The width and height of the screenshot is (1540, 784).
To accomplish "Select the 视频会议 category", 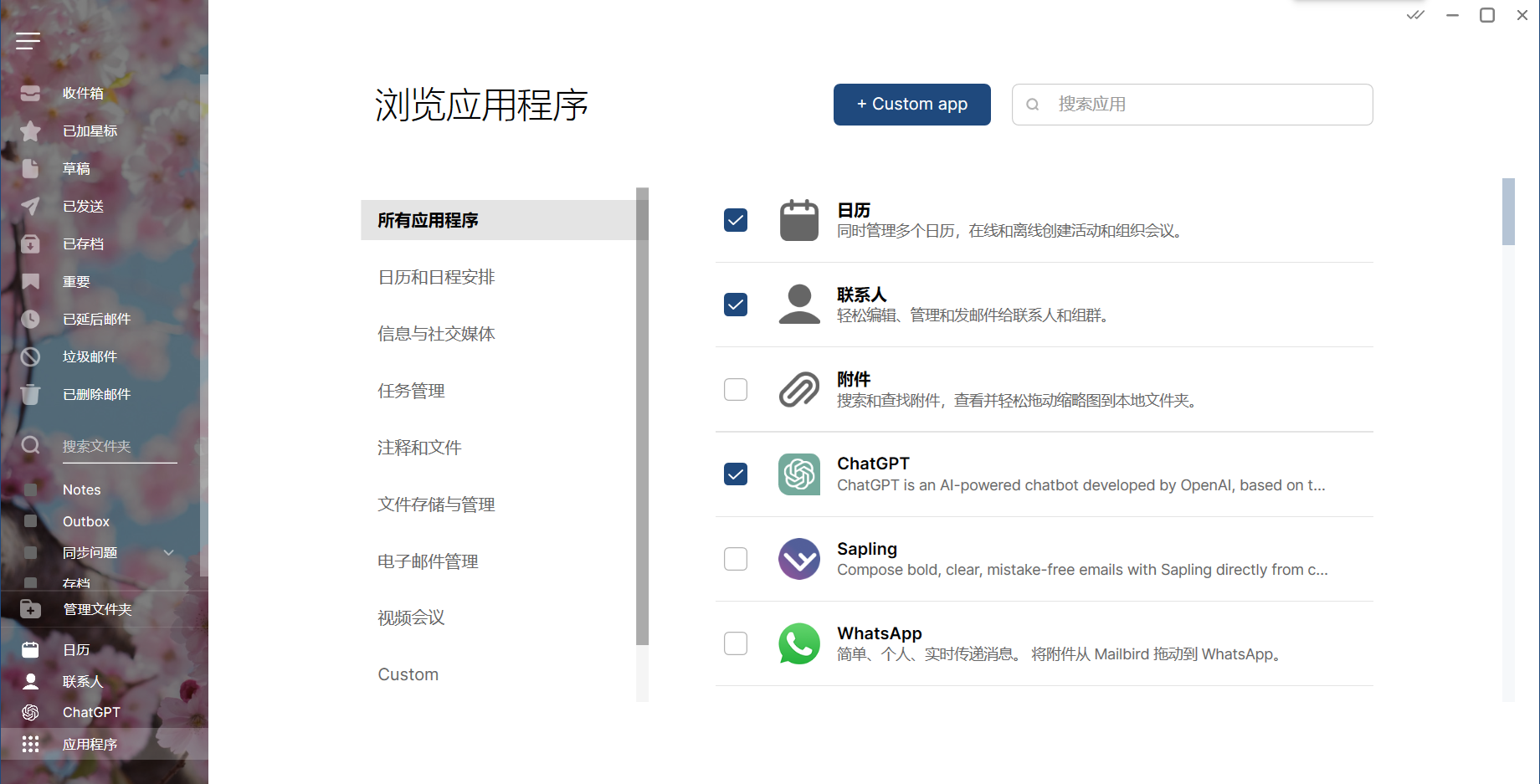I will coord(411,618).
